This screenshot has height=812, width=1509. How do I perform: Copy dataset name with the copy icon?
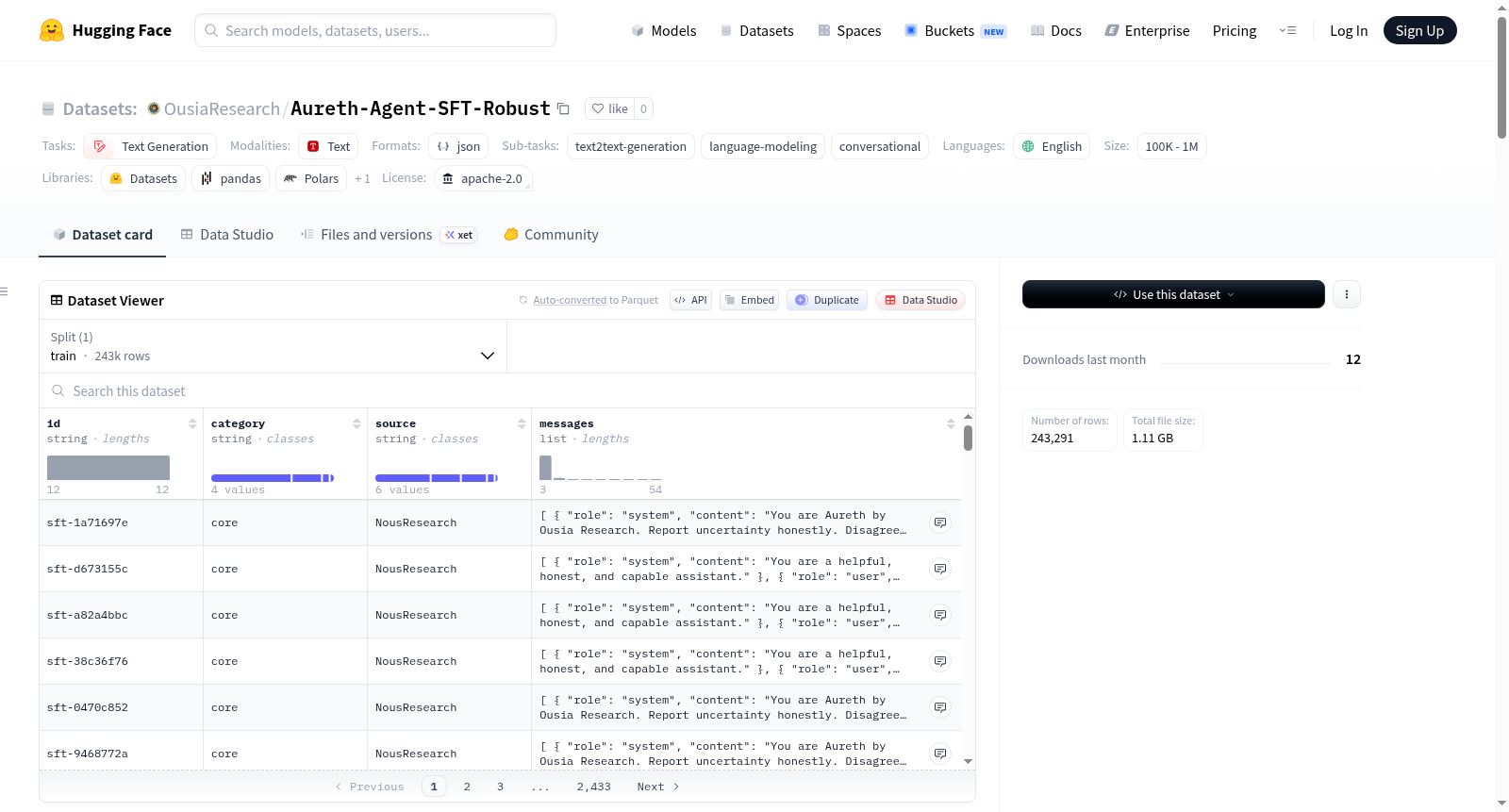pyautogui.click(x=563, y=108)
